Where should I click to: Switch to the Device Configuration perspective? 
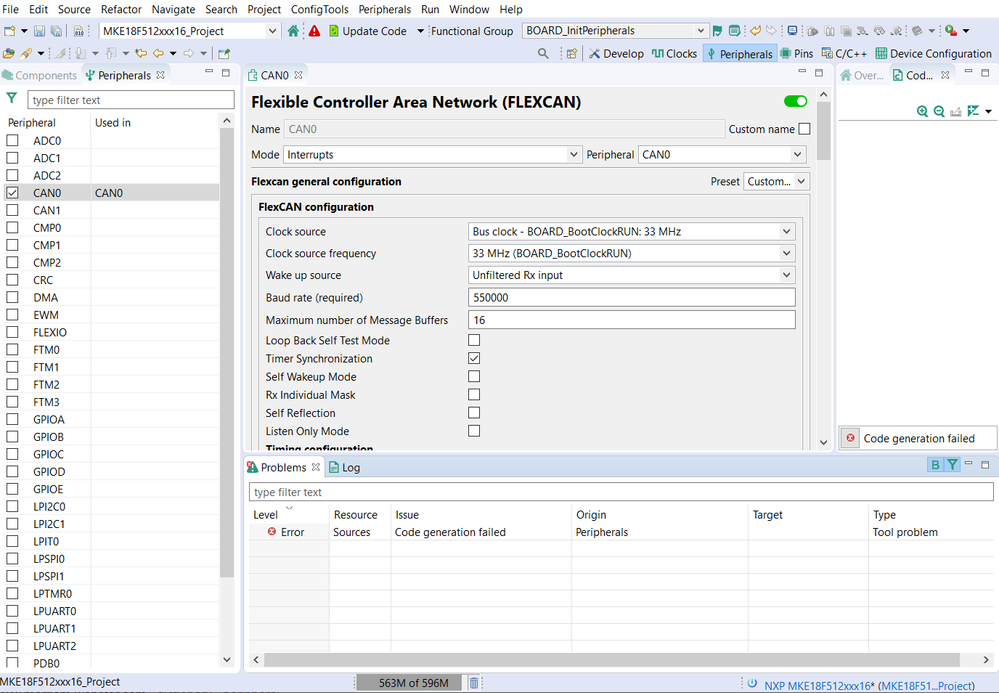933,53
